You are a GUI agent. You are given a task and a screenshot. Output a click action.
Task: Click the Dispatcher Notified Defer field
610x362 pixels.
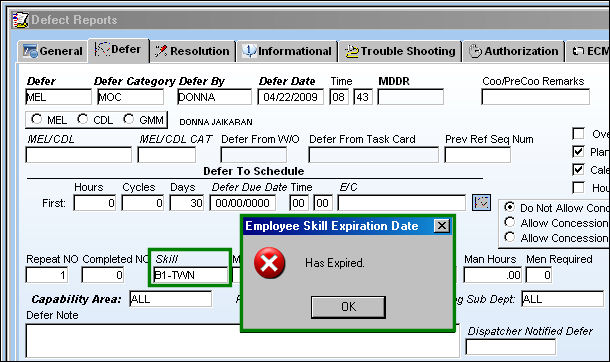(x=510, y=347)
